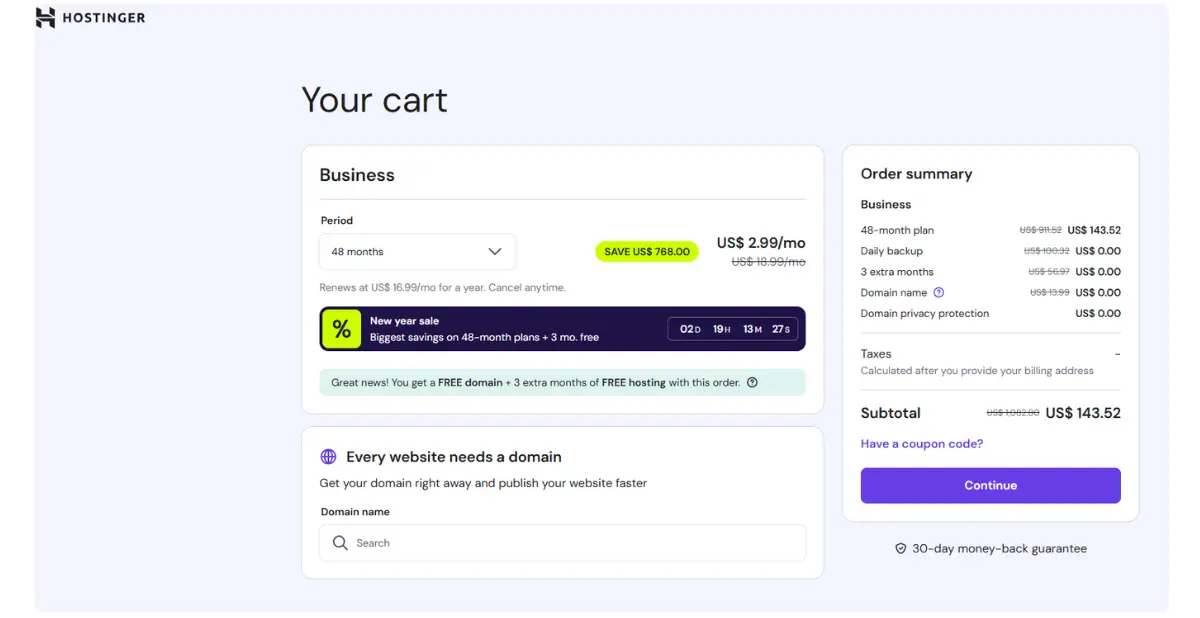Click the percent icon on New year sale banner
The image size is (1200, 618).
pyautogui.click(x=340, y=328)
